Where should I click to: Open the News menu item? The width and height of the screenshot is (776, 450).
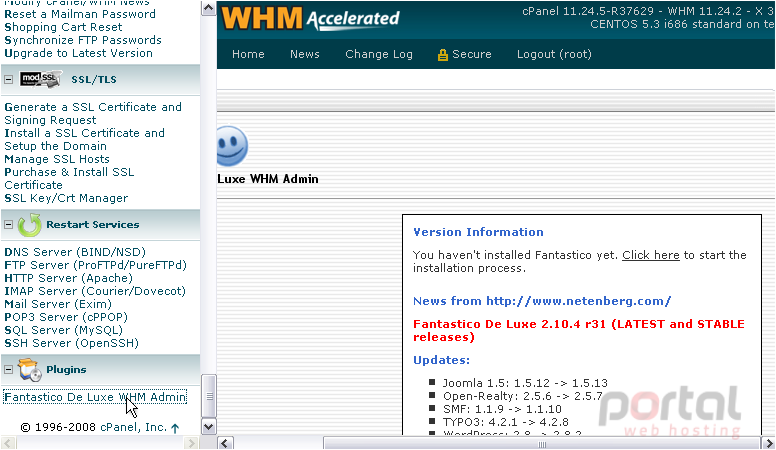point(304,54)
